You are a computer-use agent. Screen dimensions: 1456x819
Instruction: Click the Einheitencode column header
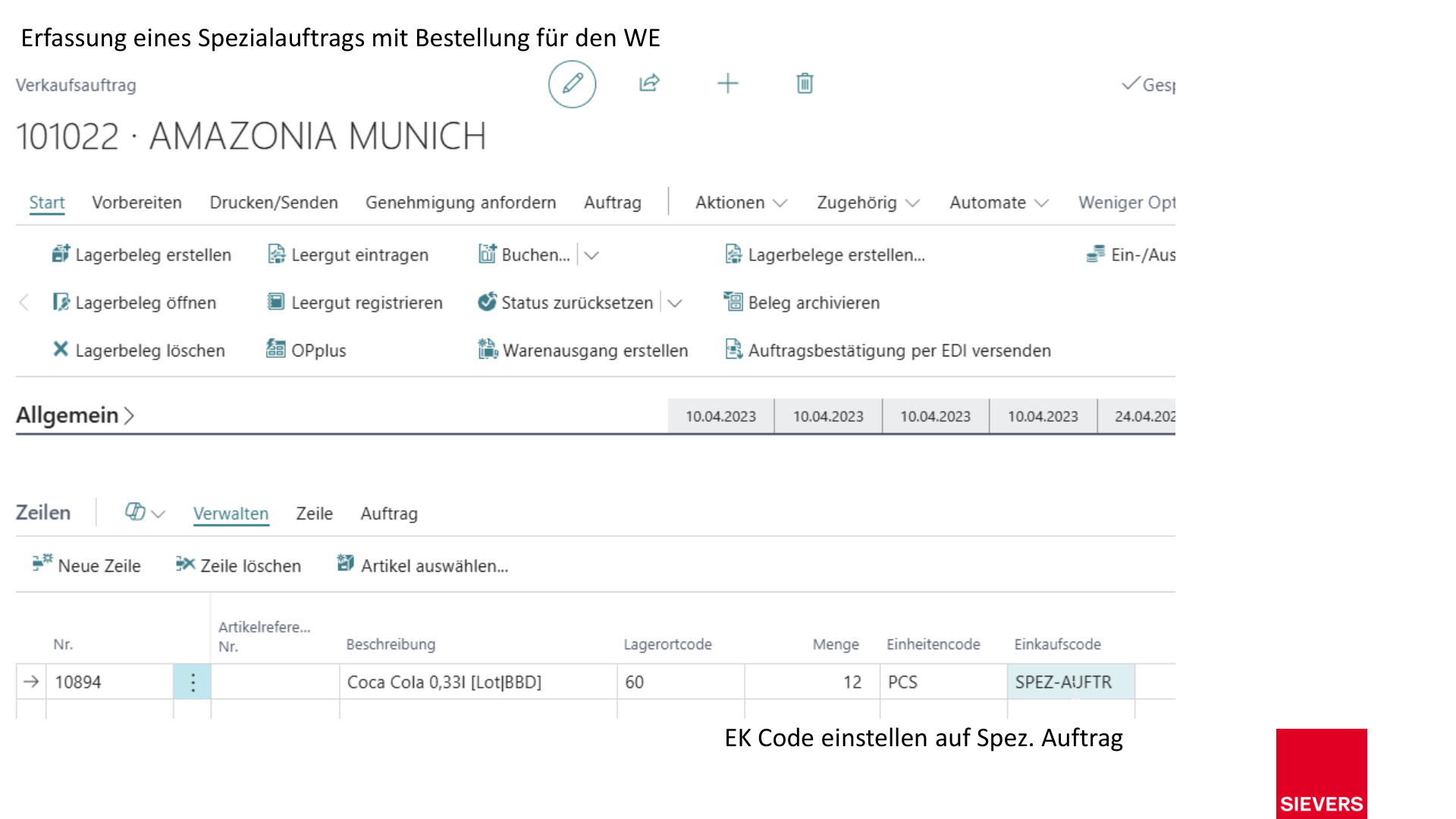pyautogui.click(x=934, y=645)
